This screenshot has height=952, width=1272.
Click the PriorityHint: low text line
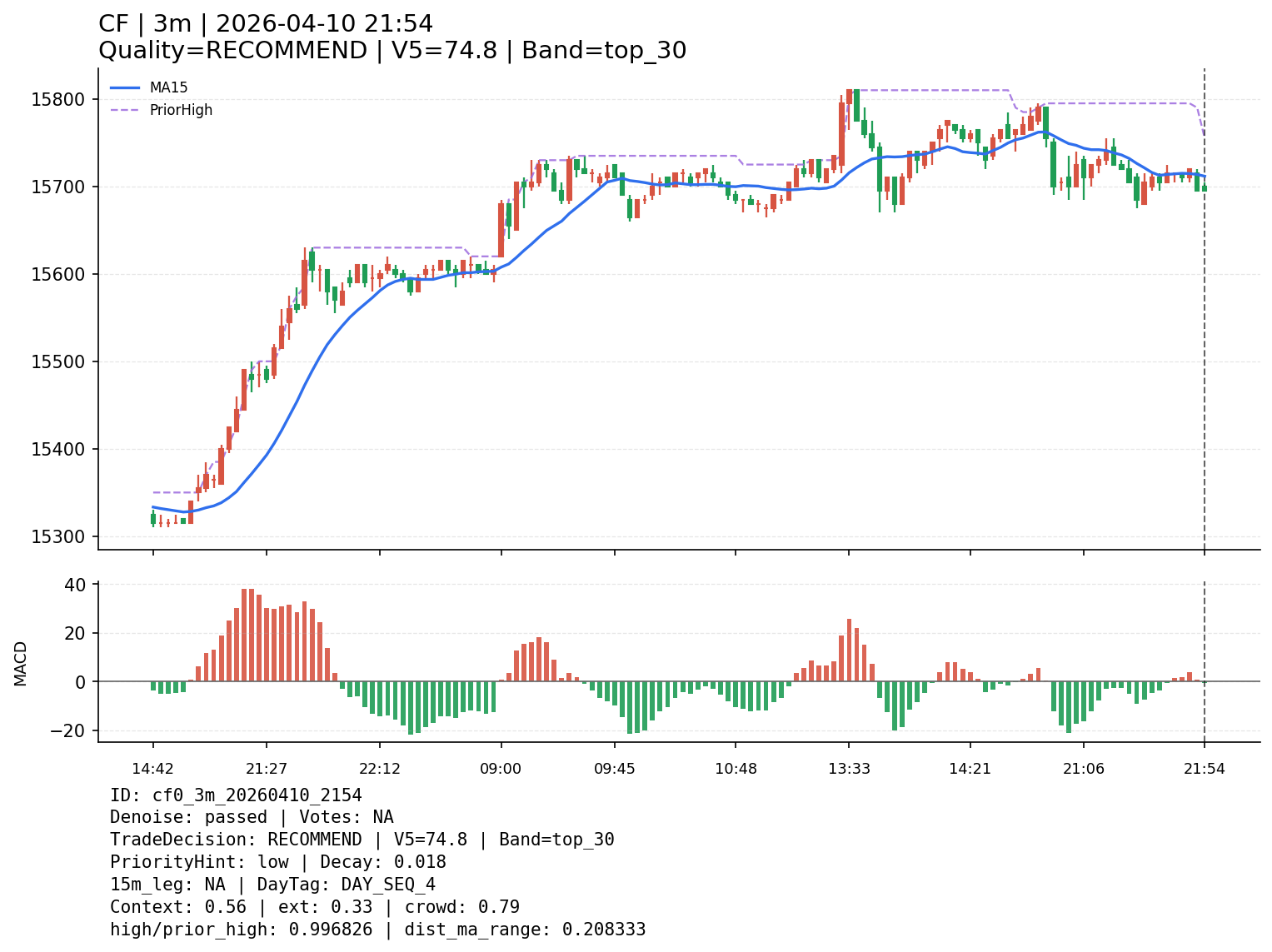(277, 862)
